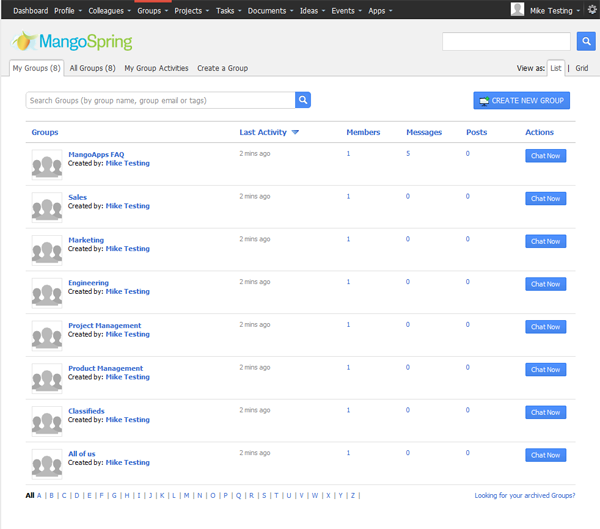Open the Product Management group link
600x529 pixels.
tap(106, 368)
